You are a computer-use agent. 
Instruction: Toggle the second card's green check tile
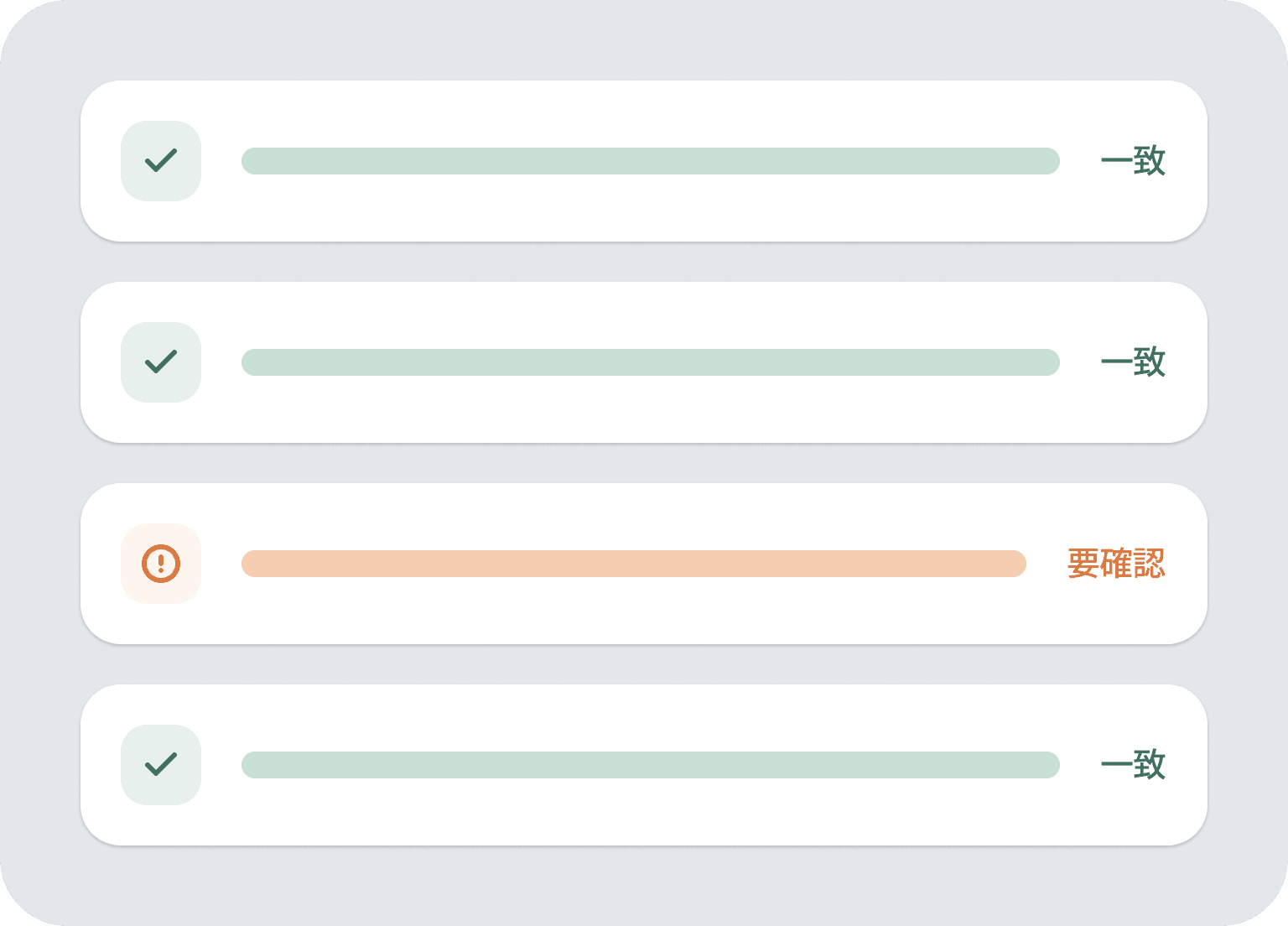click(x=161, y=362)
